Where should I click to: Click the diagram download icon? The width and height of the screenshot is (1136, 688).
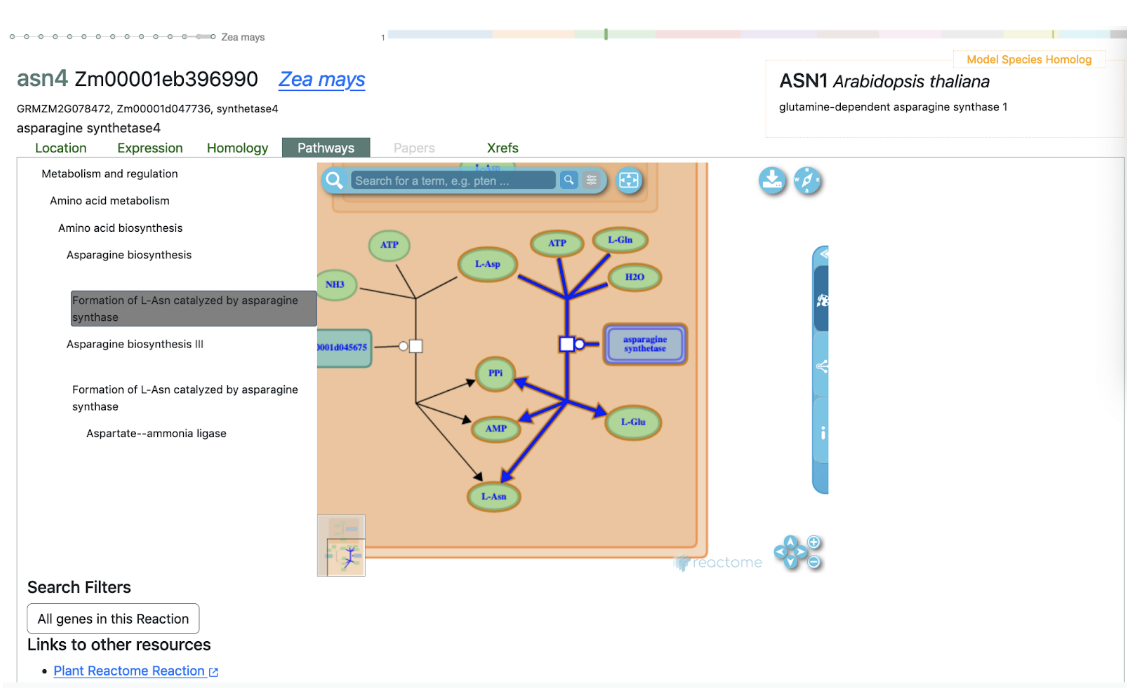(x=772, y=181)
